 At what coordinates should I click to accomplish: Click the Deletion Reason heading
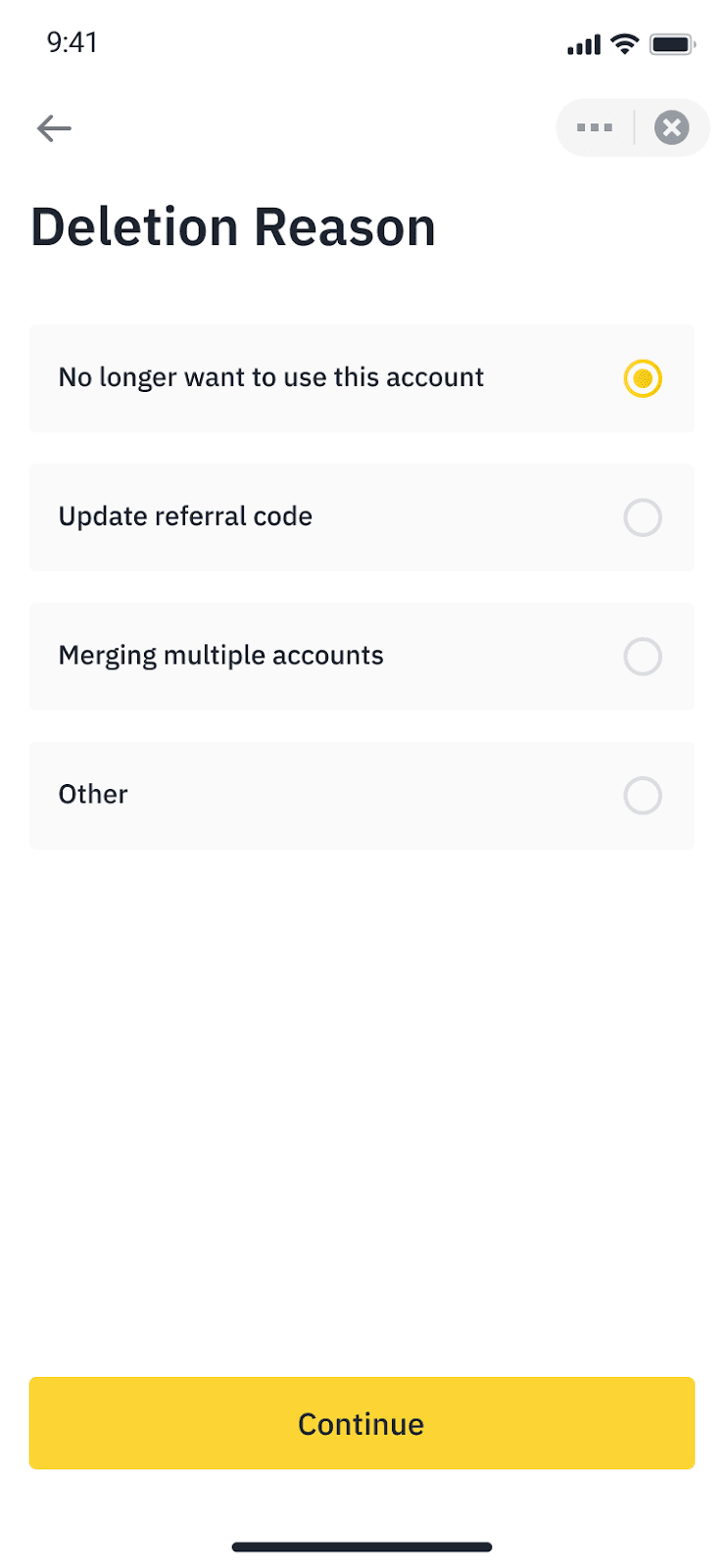233,227
